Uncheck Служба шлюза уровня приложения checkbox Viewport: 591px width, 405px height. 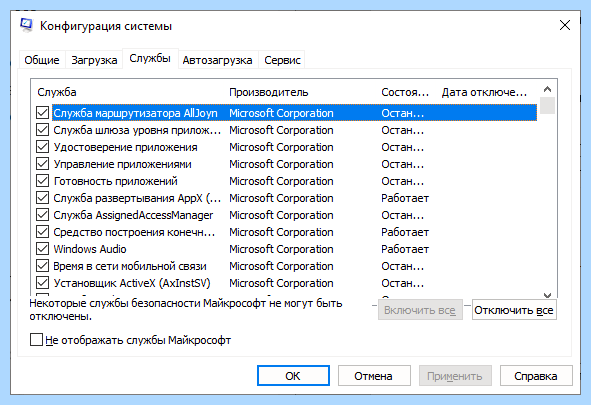(42, 130)
